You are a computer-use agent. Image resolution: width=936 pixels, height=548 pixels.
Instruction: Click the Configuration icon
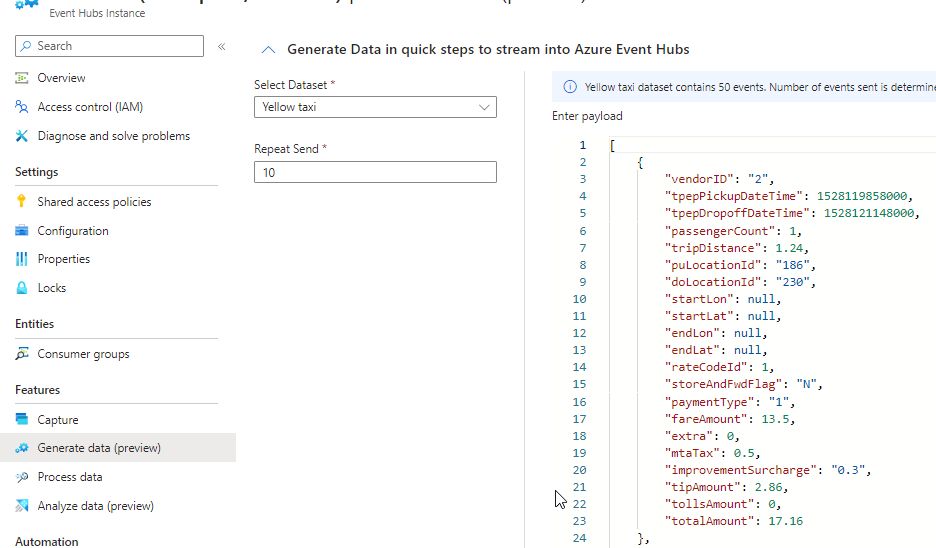pyautogui.click(x=22, y=231)
